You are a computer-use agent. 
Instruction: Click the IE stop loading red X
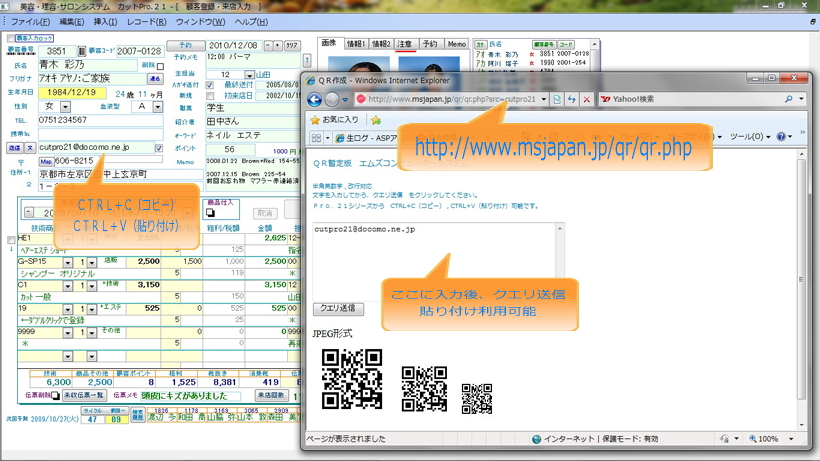point(587,99)
